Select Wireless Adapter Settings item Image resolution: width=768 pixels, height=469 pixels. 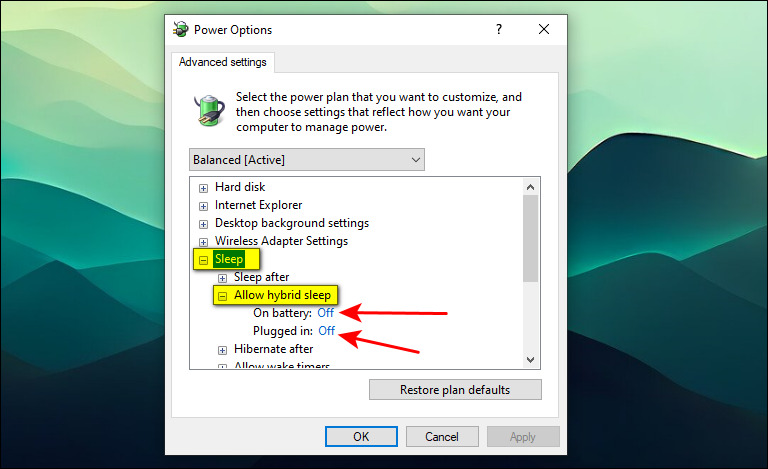tap(281, 241)
